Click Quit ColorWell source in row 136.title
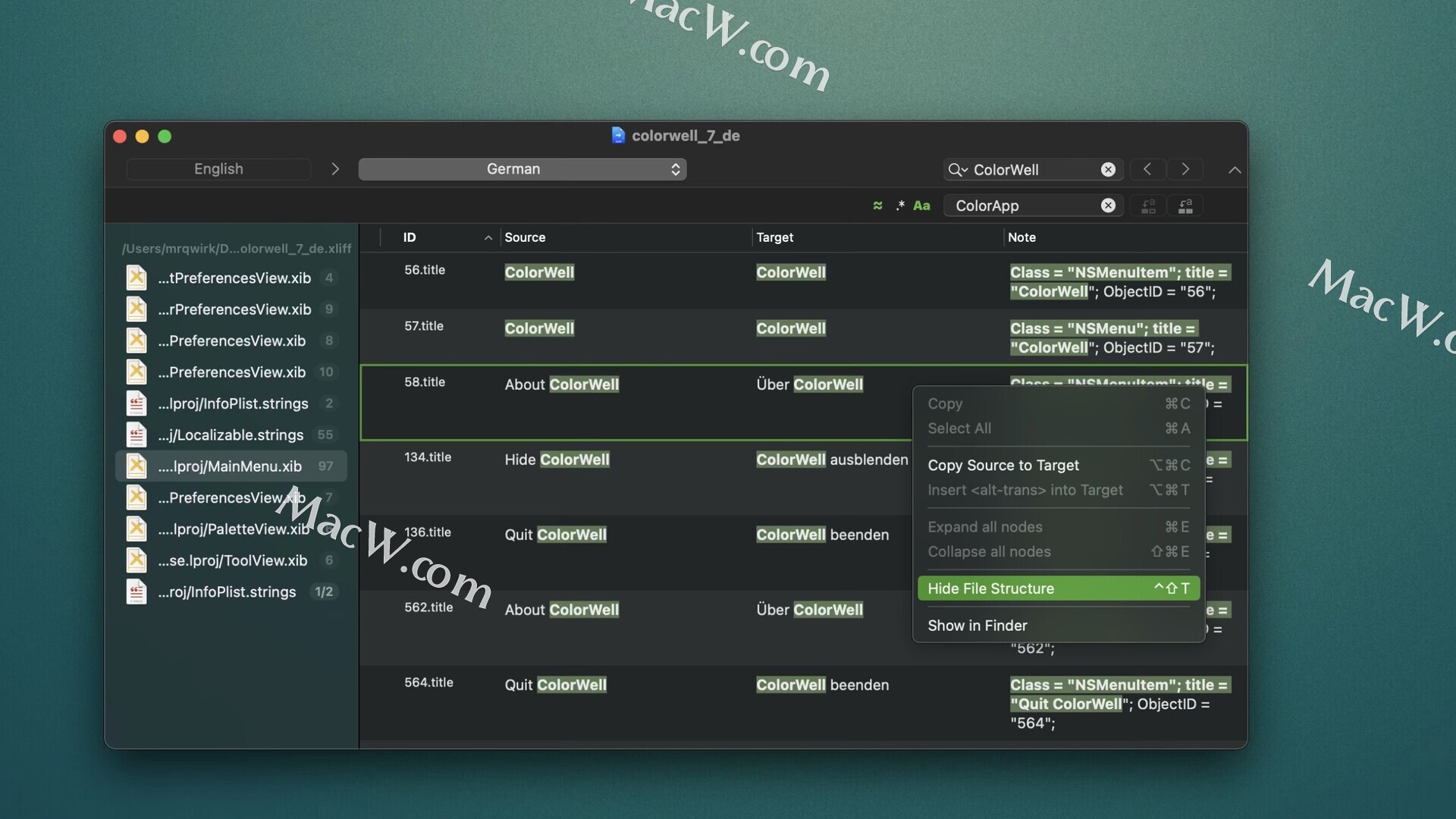 (x=556, y=535)
